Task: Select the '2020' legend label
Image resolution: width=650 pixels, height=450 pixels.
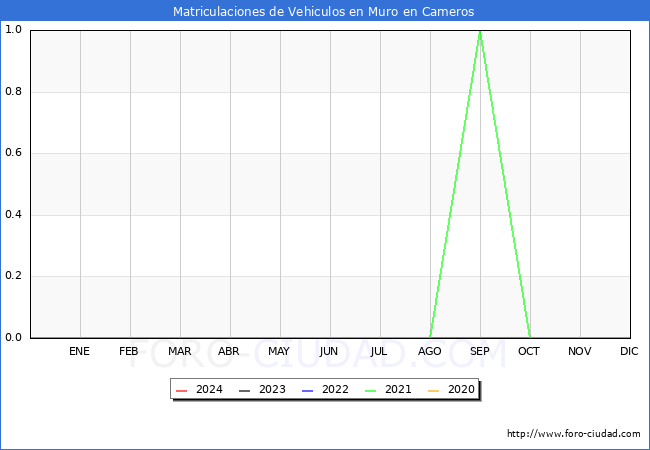Action: pos(461,390)
